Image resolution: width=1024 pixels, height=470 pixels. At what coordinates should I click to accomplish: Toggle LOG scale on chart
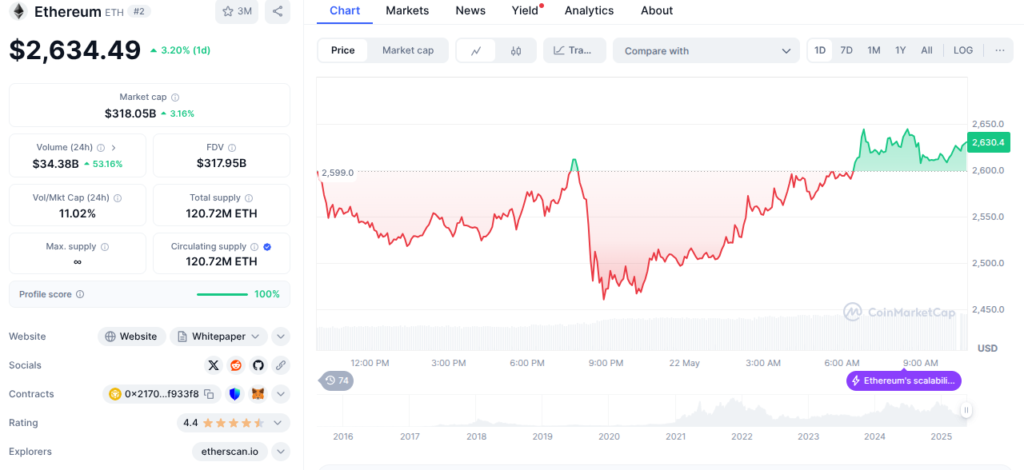tap(963, 50)
